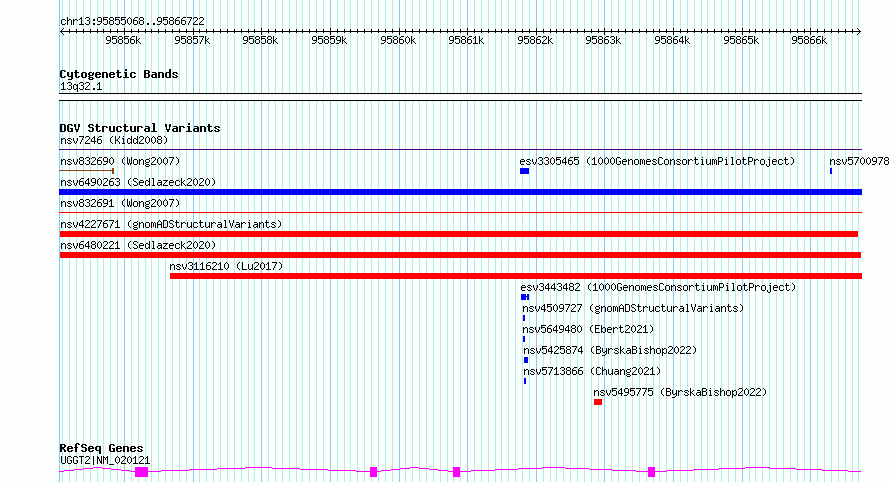This screenshot has width=890, height=482.
Task: Select nsv5495775 (ByrskaBishop2022) label
Action: pos(680,392)
